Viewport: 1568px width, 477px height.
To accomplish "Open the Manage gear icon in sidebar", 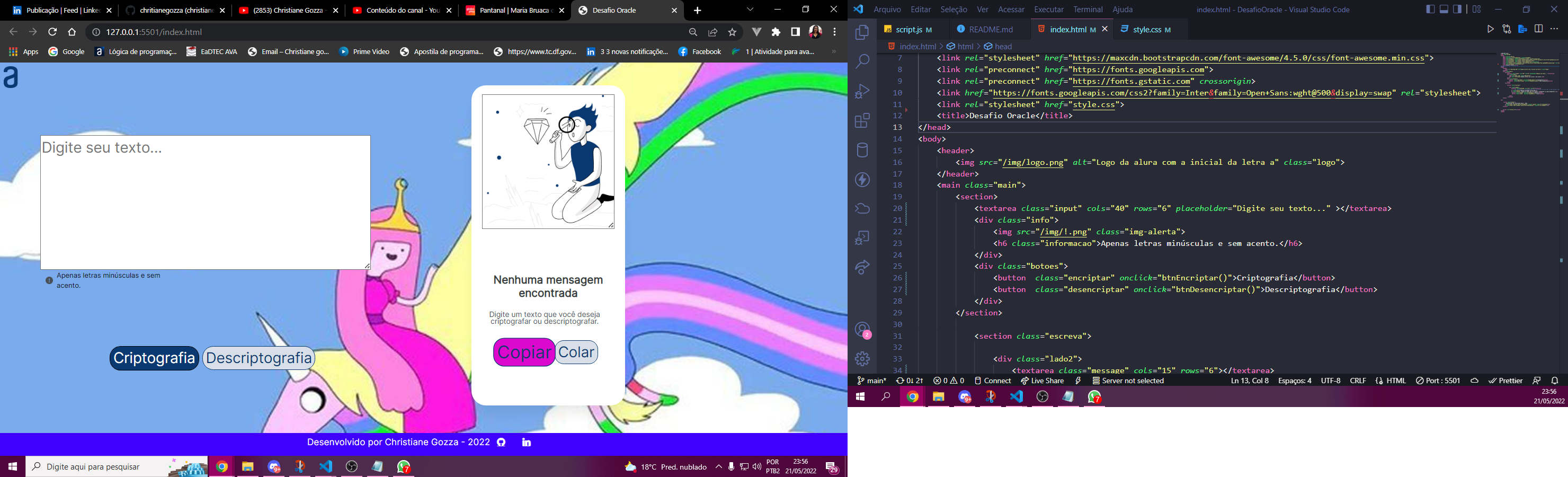I will pos(862,359).
